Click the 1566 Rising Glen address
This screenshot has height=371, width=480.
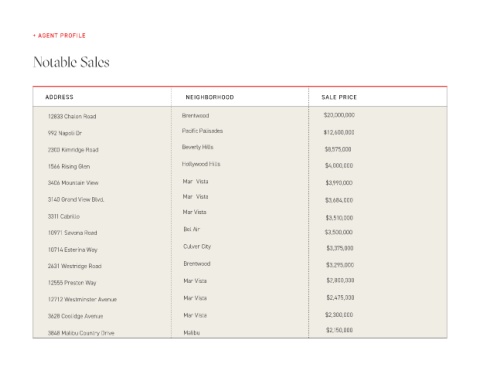tap(69, 166)
